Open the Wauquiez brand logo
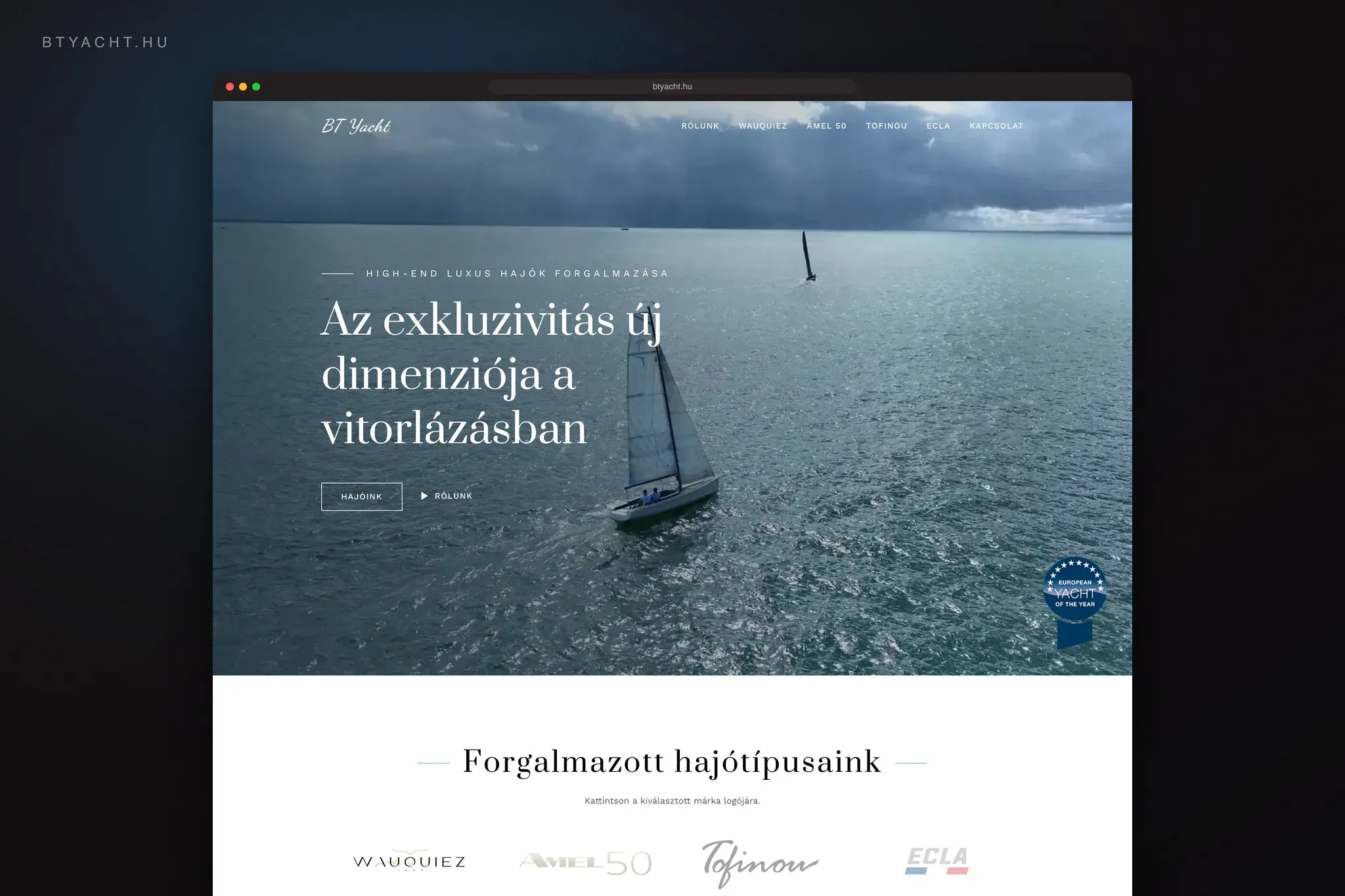The height and width of the screenshot is (896, 1345). point(409,861)
